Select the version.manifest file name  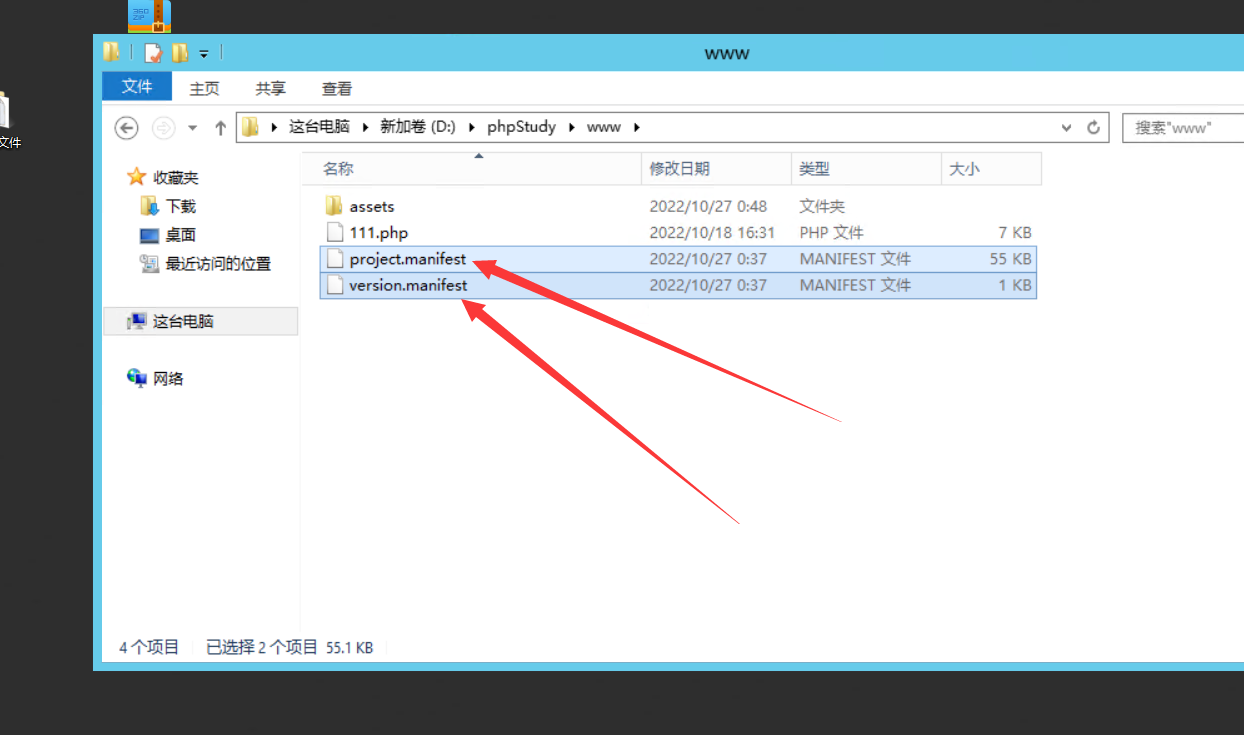click(408, 285)
